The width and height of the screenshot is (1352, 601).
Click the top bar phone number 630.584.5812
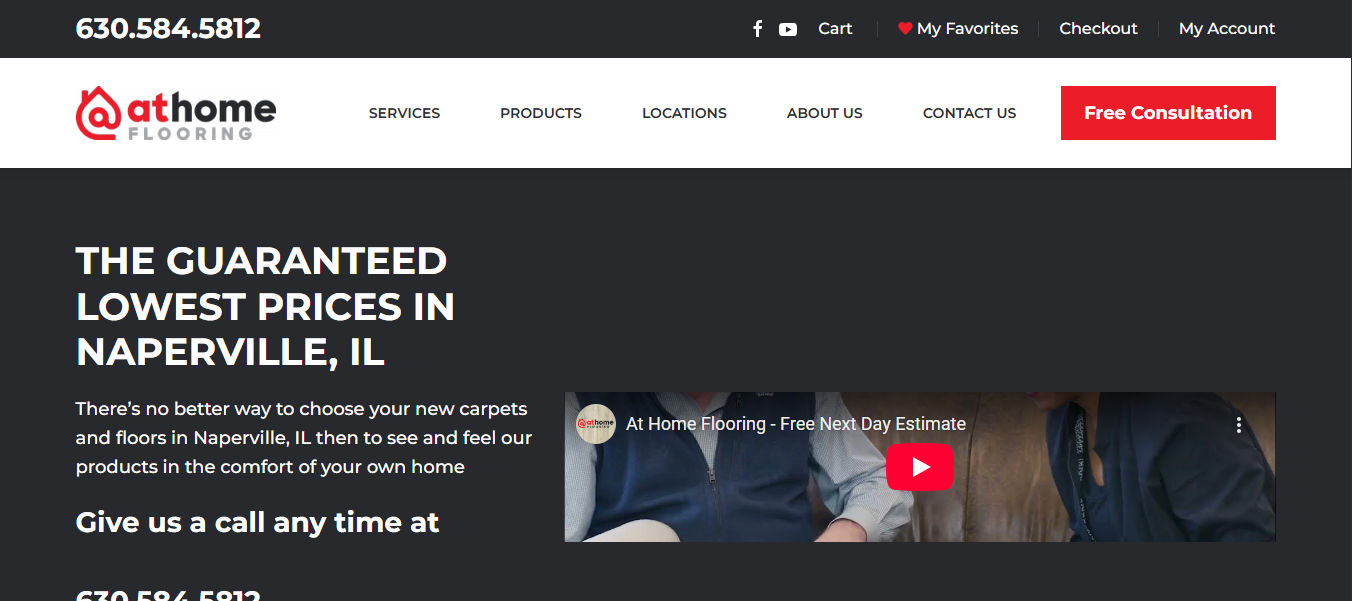pos(168,29)
